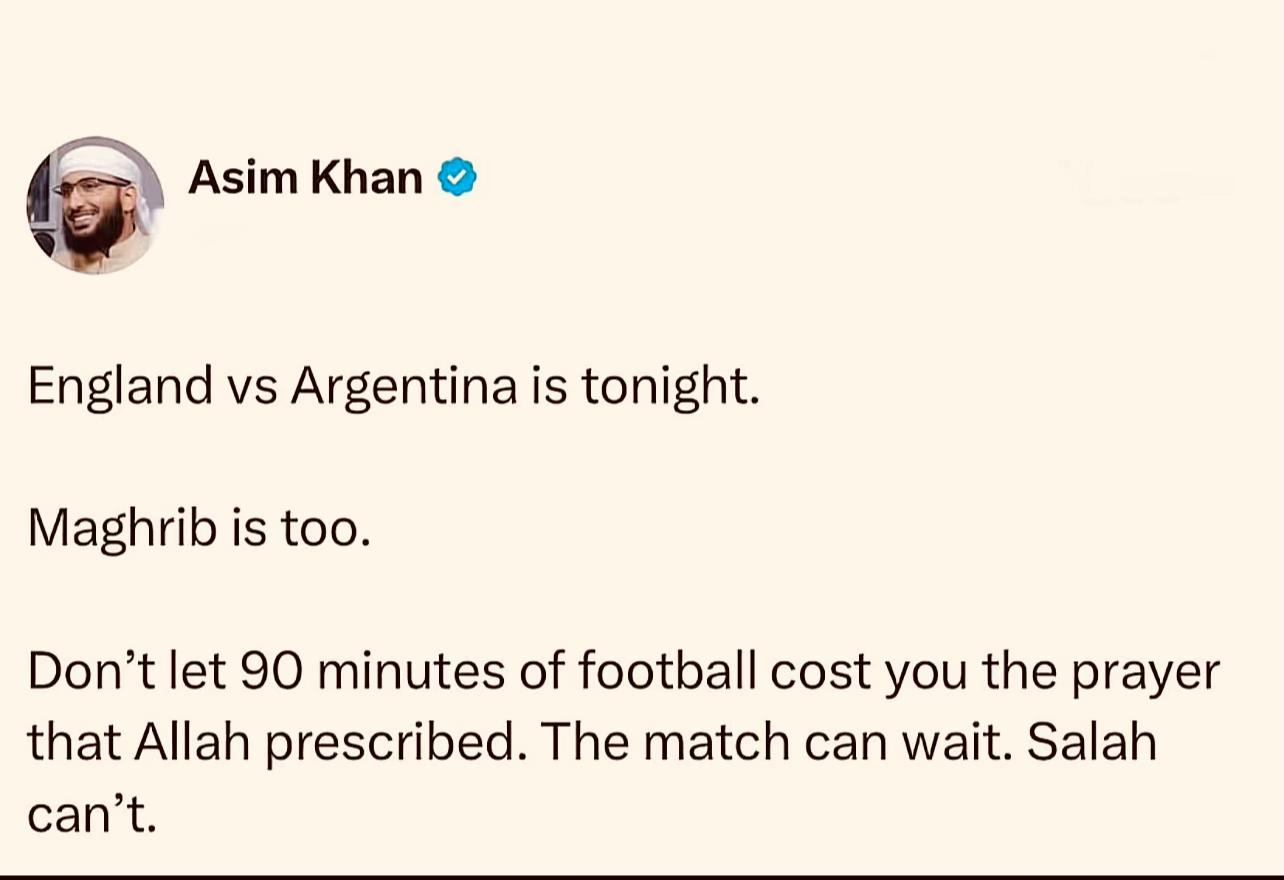The image size is (1284, 880).
Task: Click the dark divider below the tweet
Action: click(642, 876)
